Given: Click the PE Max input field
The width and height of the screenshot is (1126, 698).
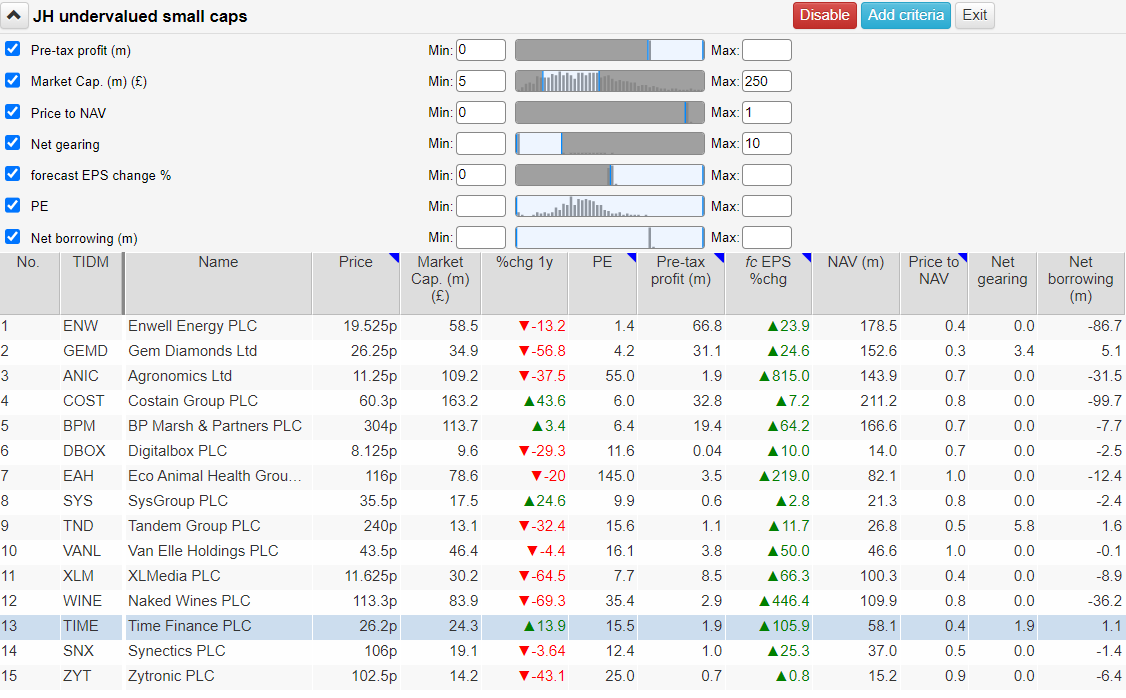Looking at the screenshot, I should (x=766, y=206).
